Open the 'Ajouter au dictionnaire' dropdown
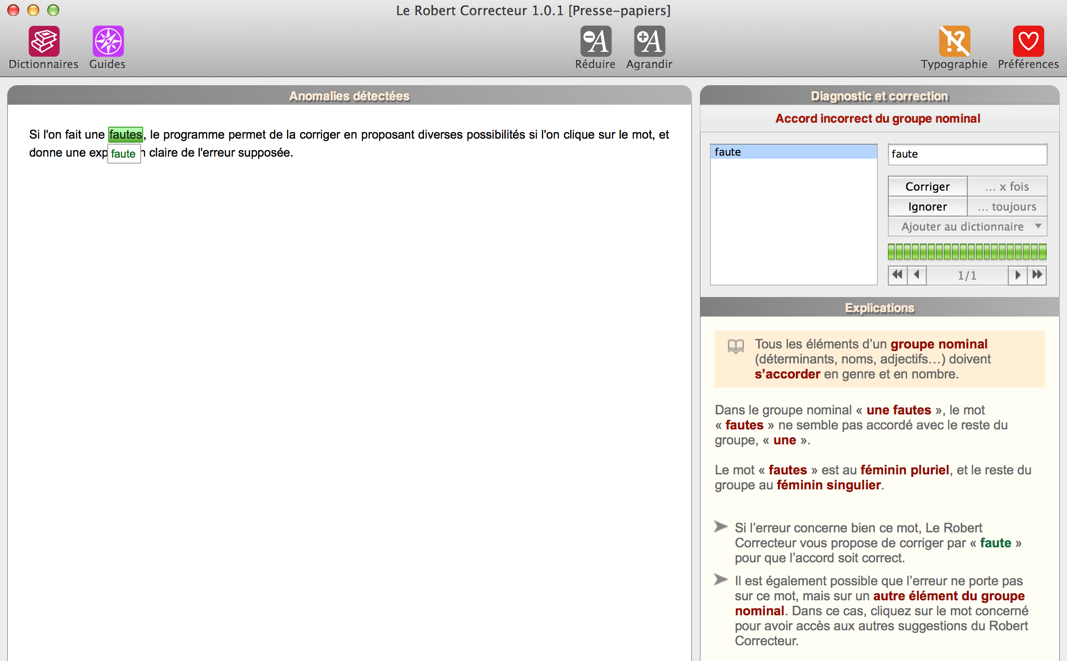This screenshot has width=1067, height=661. (968, 227)
